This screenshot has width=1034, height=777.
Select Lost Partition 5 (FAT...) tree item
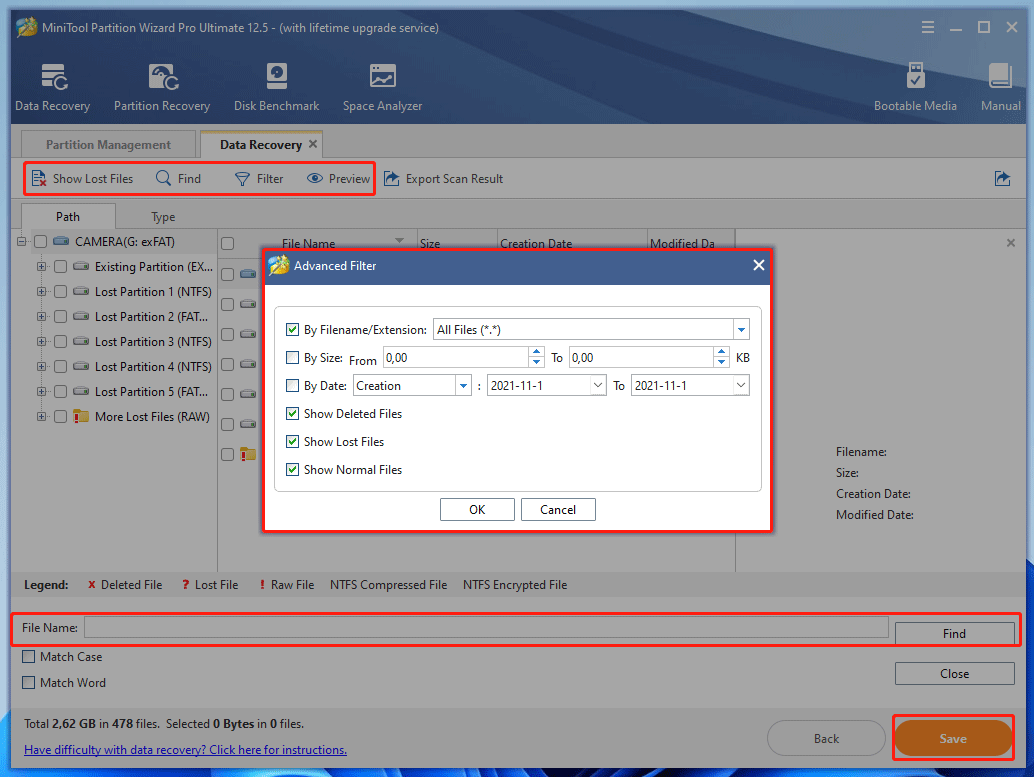pos(151,392)
